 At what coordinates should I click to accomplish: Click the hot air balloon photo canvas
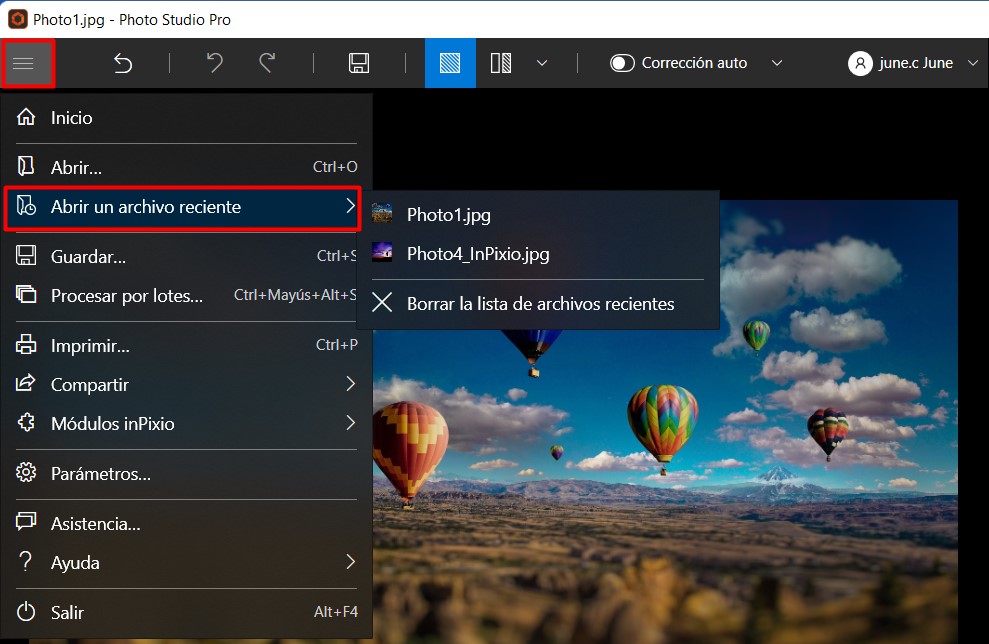(x=665, y=422)
